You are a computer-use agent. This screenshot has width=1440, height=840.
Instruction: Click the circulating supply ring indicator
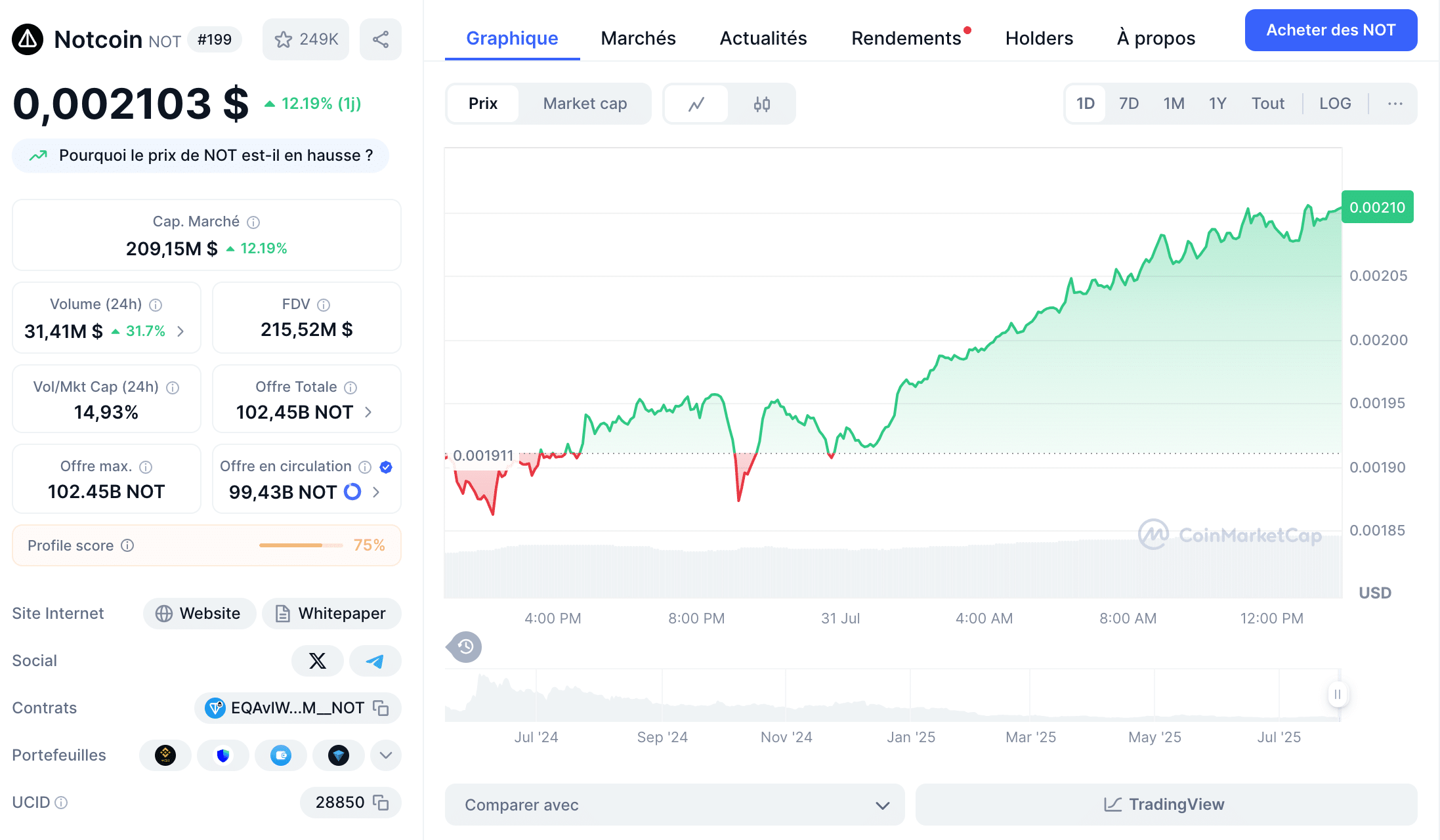tap(352, 492)
